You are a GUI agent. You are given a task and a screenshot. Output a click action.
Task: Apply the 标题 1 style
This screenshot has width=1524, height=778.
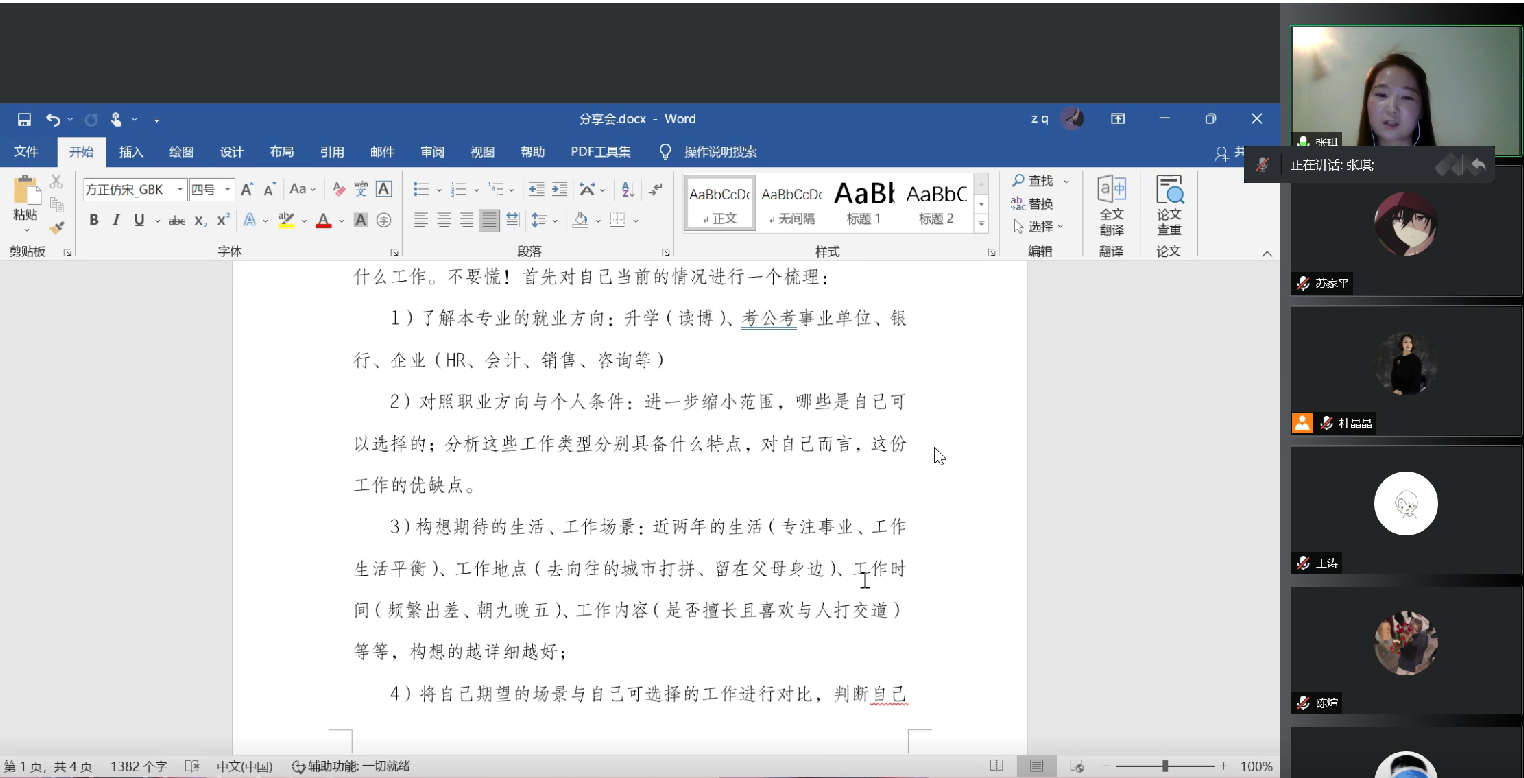pyautogui.click(x=864, y=203)
